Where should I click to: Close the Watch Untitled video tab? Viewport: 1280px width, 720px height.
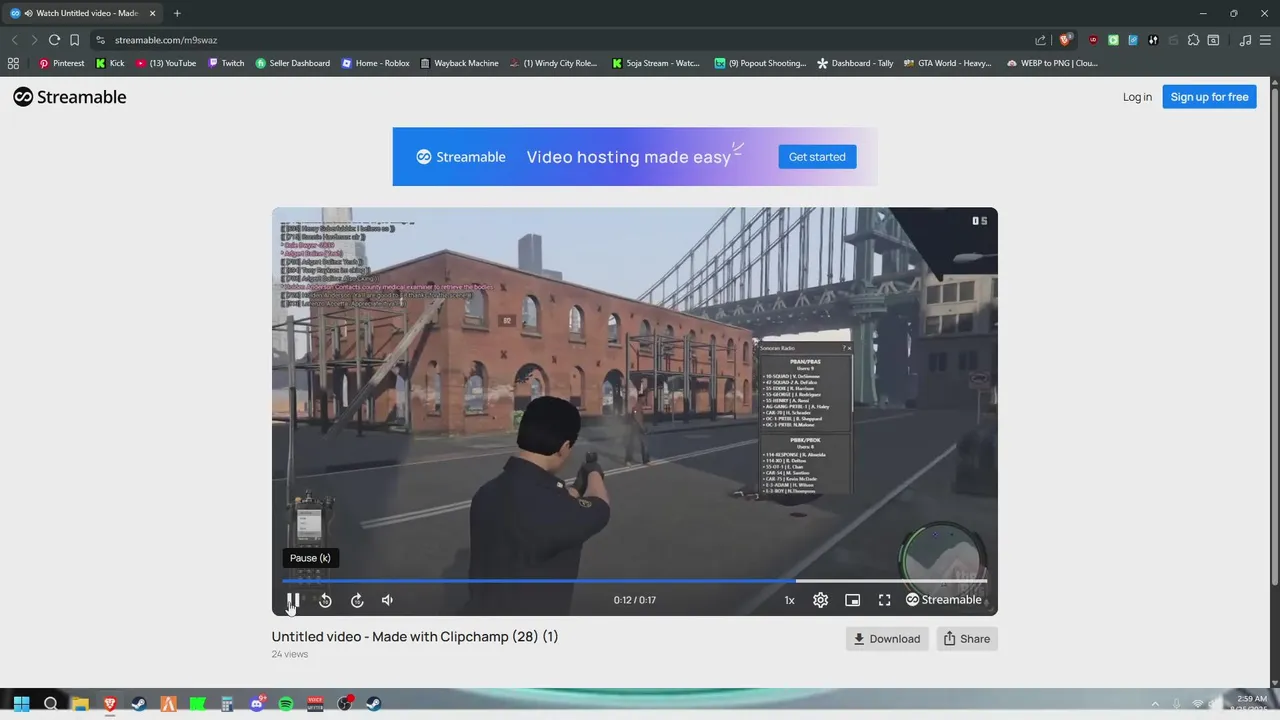(153, 13)
